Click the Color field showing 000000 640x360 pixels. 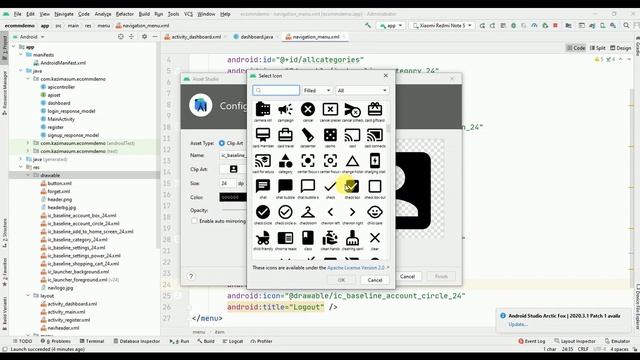click(x=233, y=197)
